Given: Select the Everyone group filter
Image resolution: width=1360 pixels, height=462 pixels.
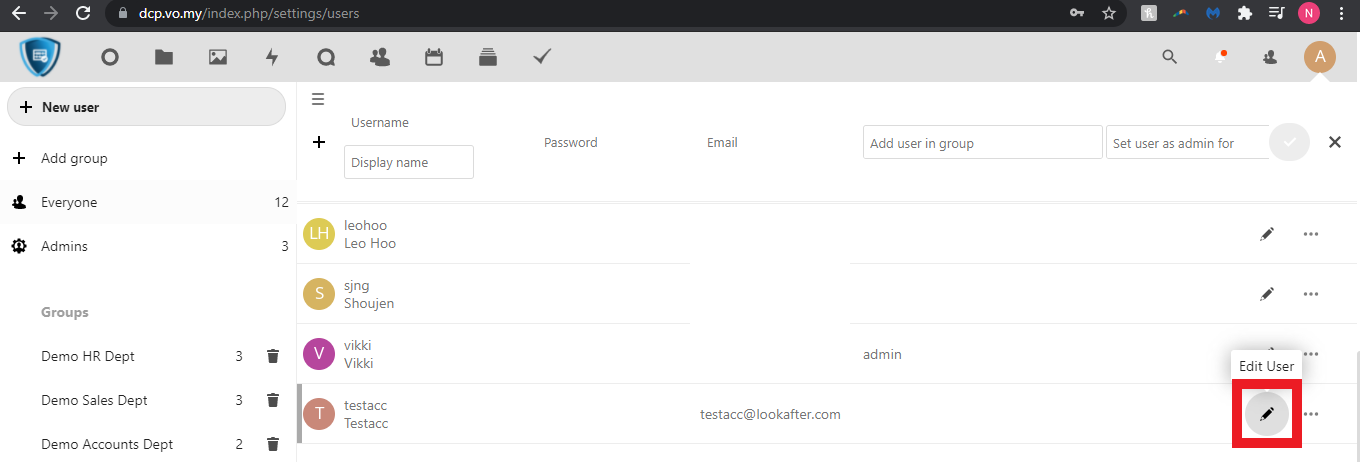Looking at the screenshot, I should click(69, 202).
